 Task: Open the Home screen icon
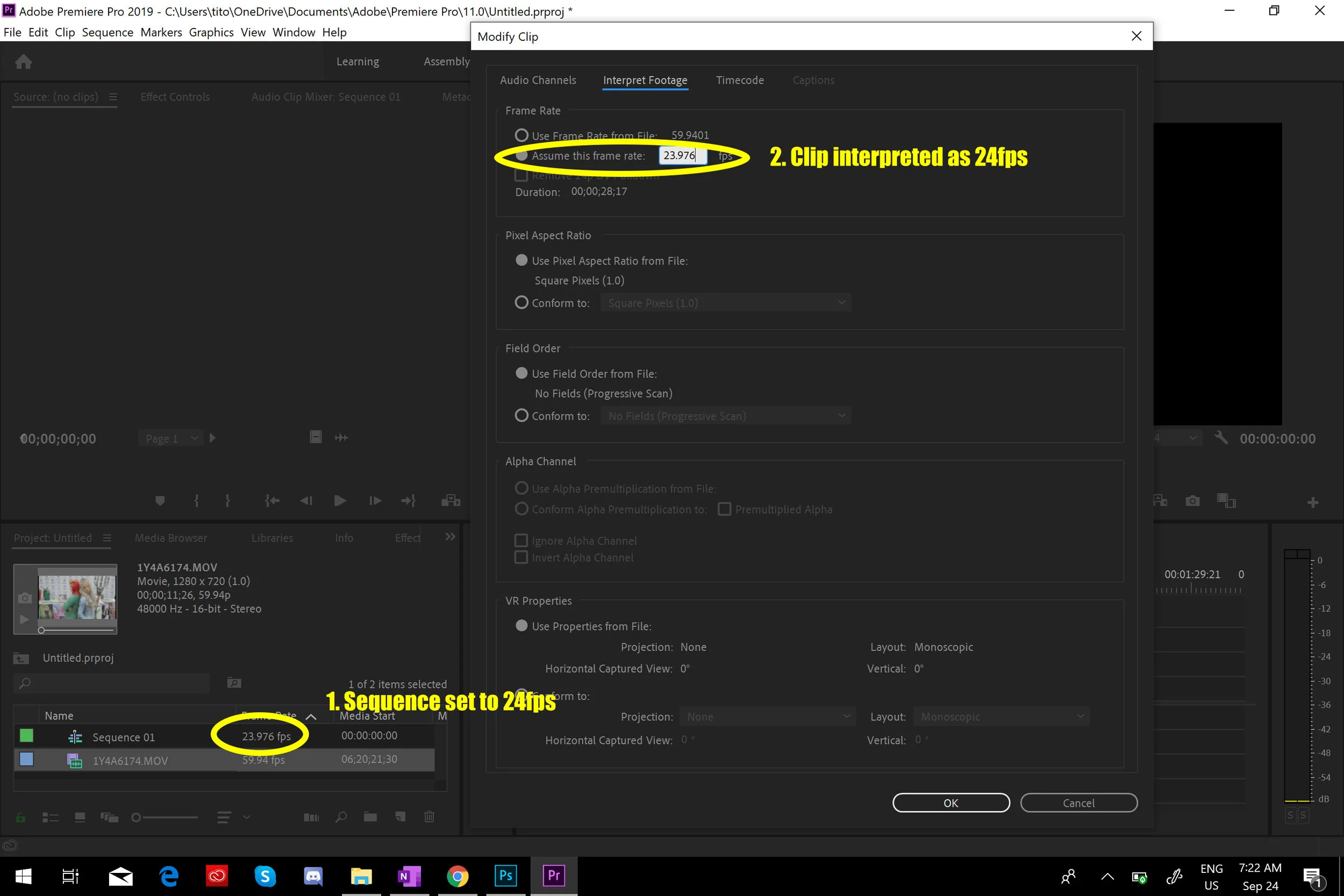pyautogui.click(x=24, y=62)
